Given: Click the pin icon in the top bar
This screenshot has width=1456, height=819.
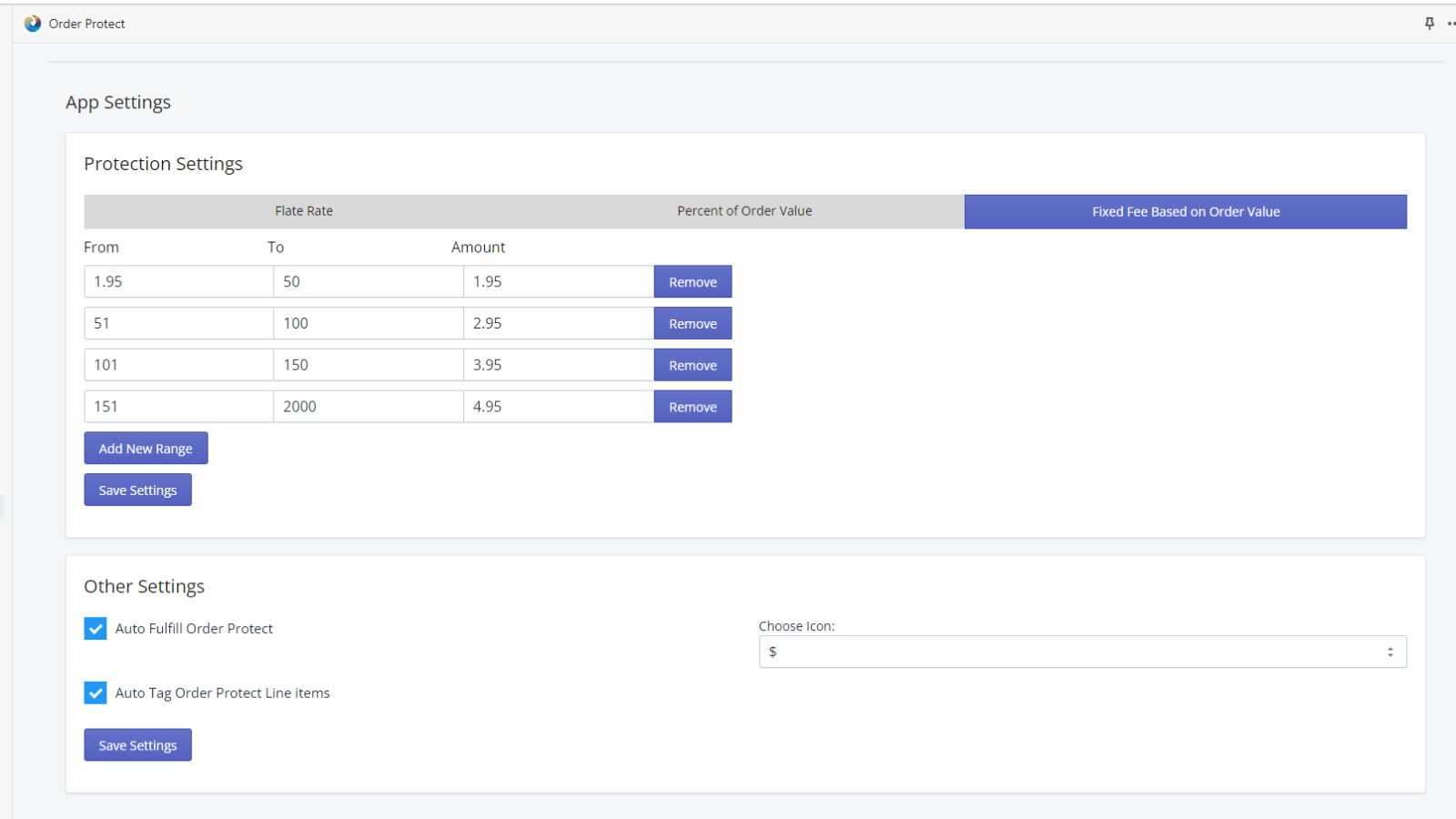Looking at the screenshot, I should tap(1429, 23).
